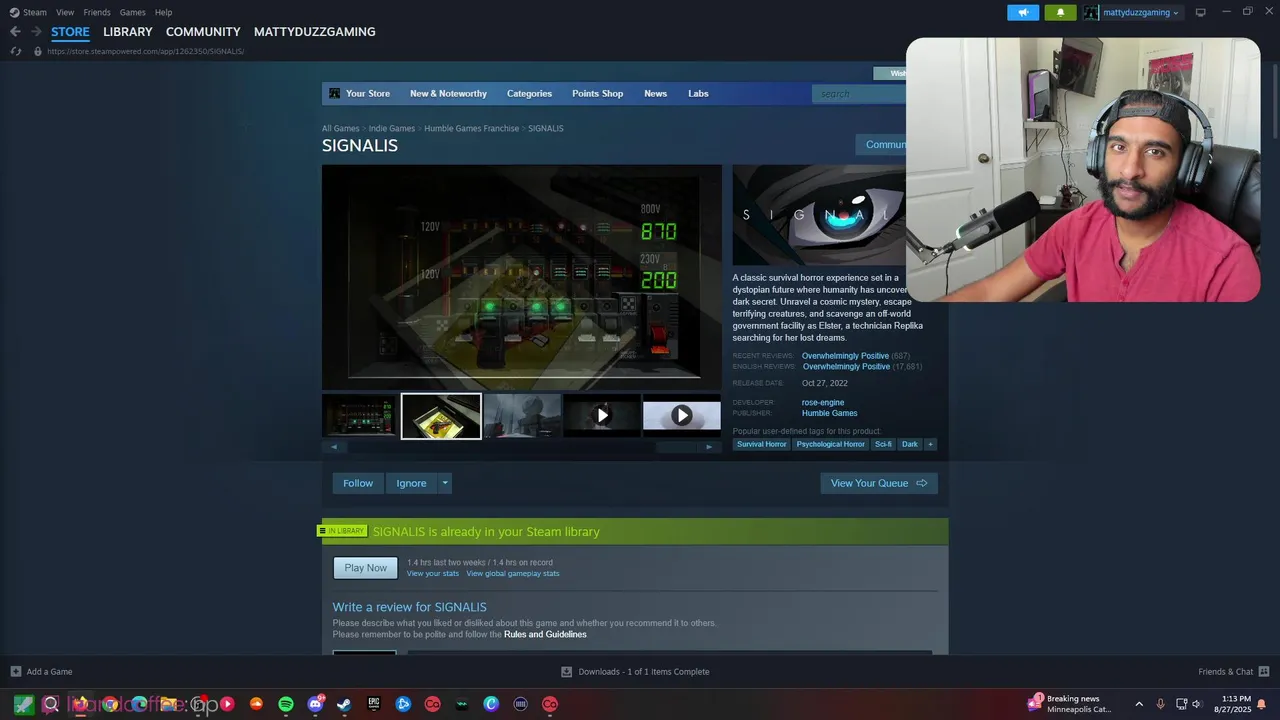Play the first trailer video thumbnail

(x=602, y=416)
